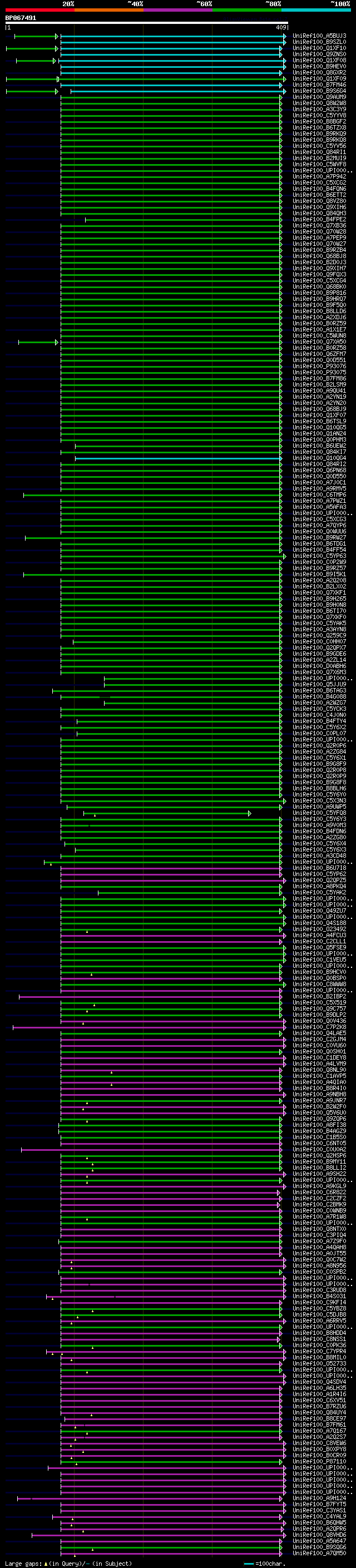Click the hit label UniRef100_Q84UY4
Screen dimensions: 356x1568
coord(319,1412)
